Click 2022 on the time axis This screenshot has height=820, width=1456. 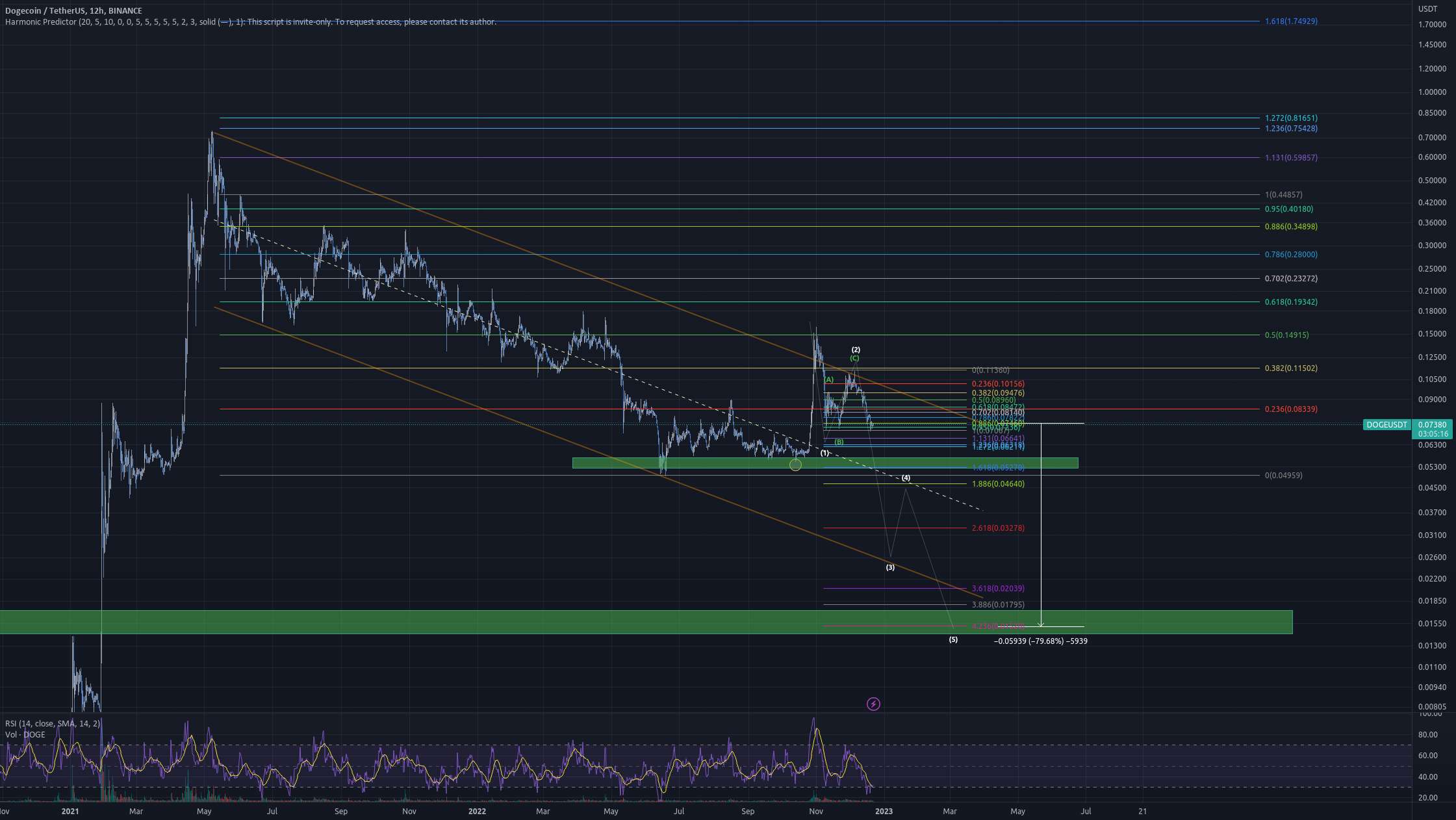477,812
